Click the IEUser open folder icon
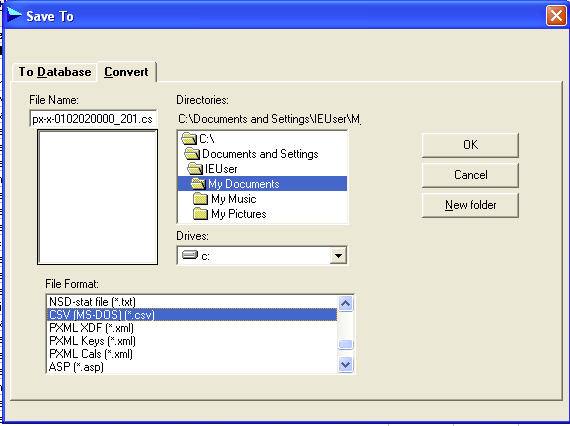Screen dimensions: 570x426 click(x=195, y=169)
